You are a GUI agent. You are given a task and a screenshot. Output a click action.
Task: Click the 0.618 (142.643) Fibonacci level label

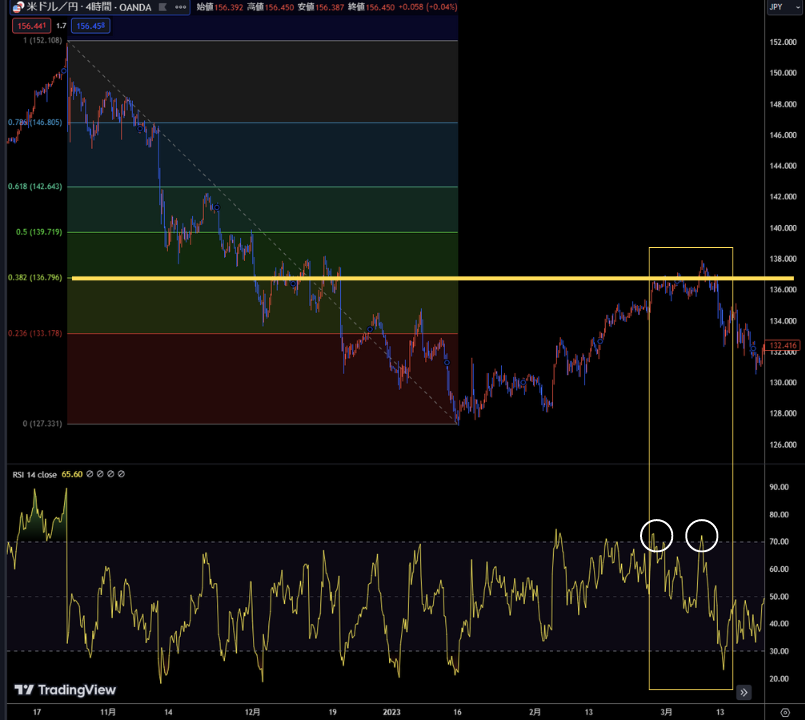(35, 187)
